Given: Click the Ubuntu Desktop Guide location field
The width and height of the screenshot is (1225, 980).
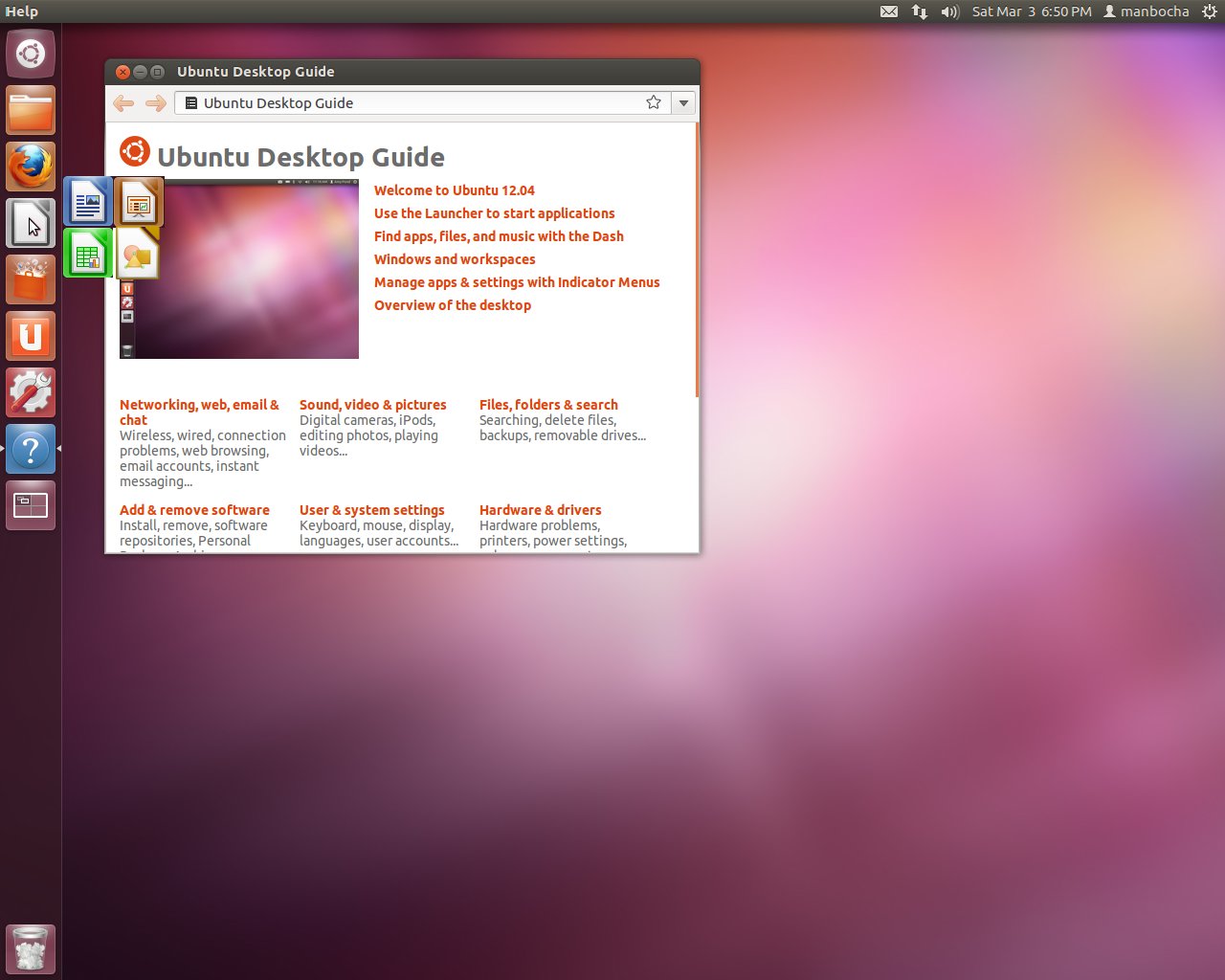Looking at the screenshot, I should 412,103.
